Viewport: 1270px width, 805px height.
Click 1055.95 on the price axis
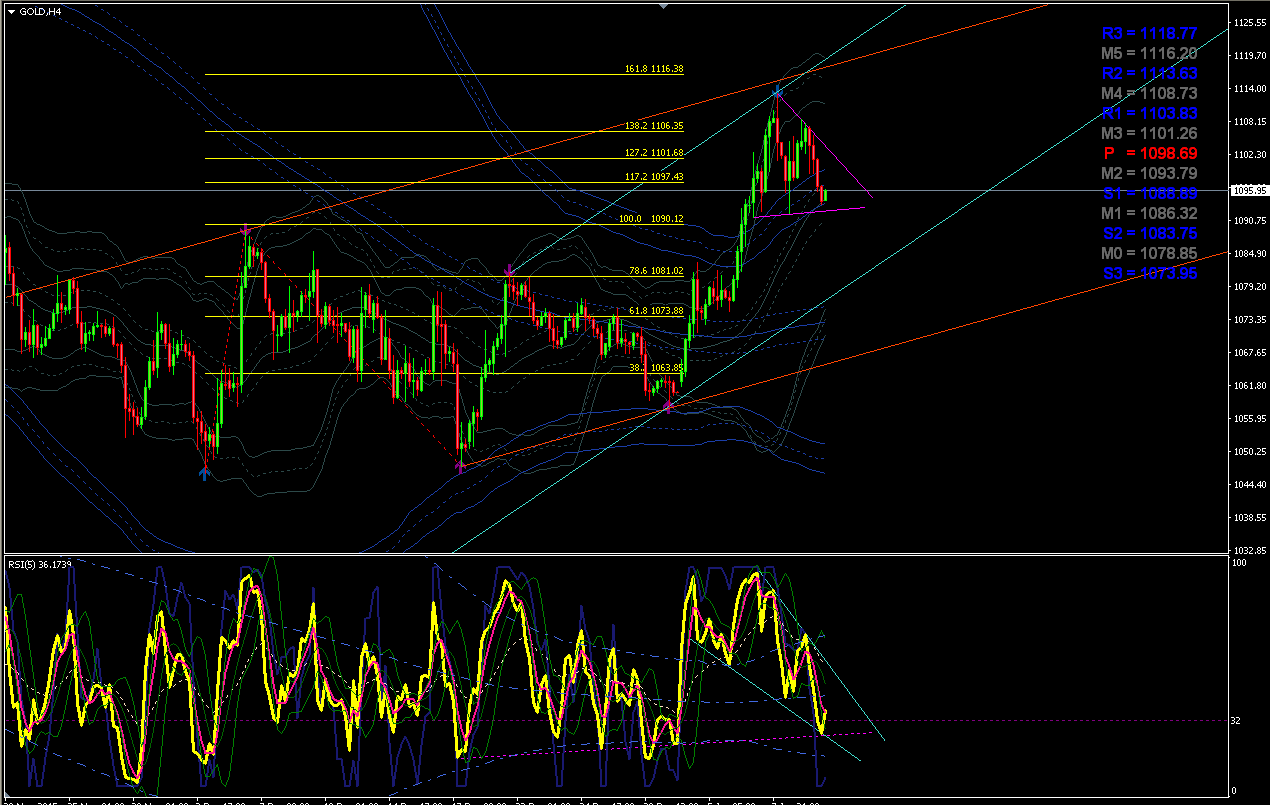(x=1250, y=419)
